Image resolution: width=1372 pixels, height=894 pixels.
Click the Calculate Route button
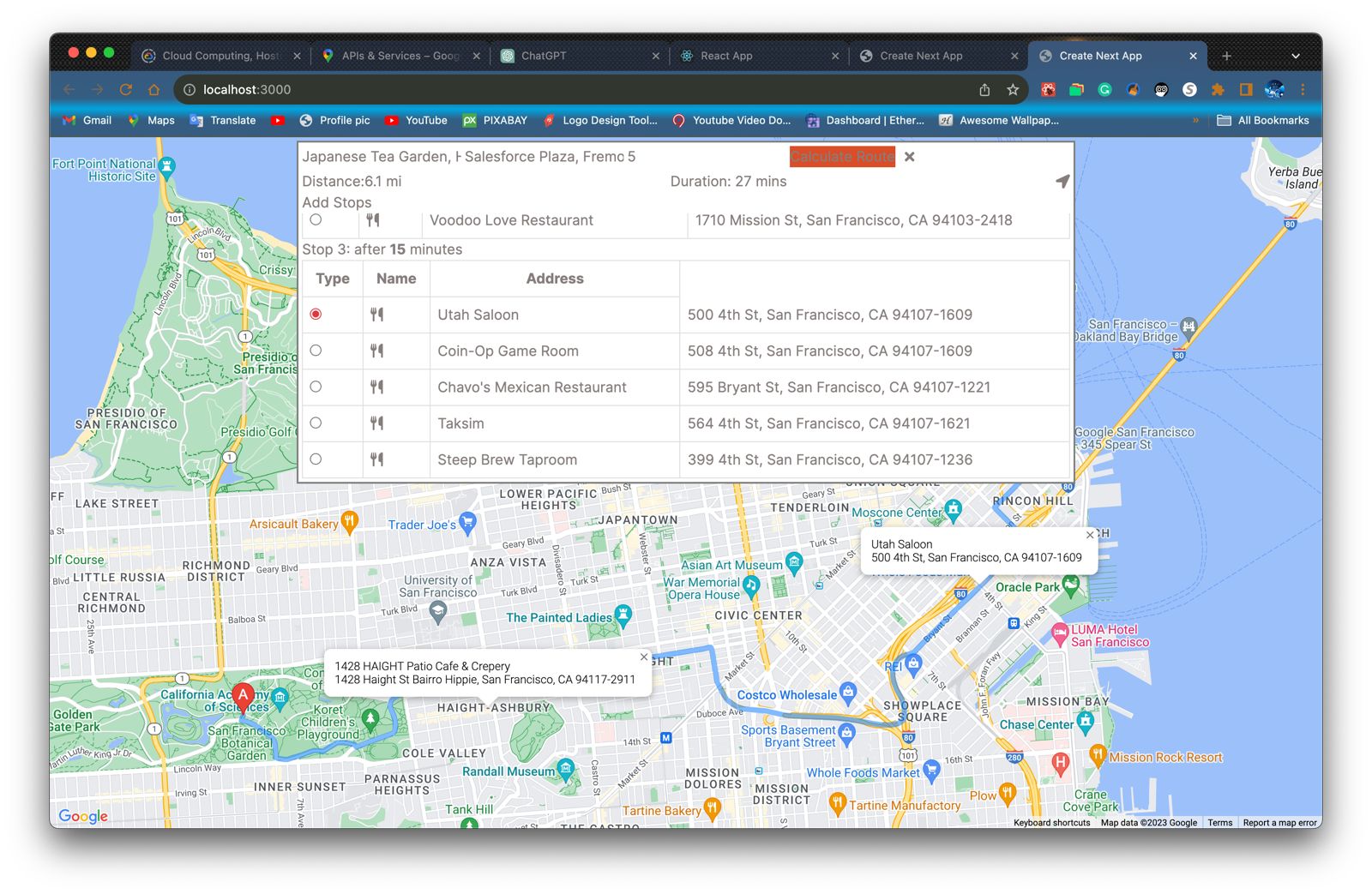coord(842,157)
